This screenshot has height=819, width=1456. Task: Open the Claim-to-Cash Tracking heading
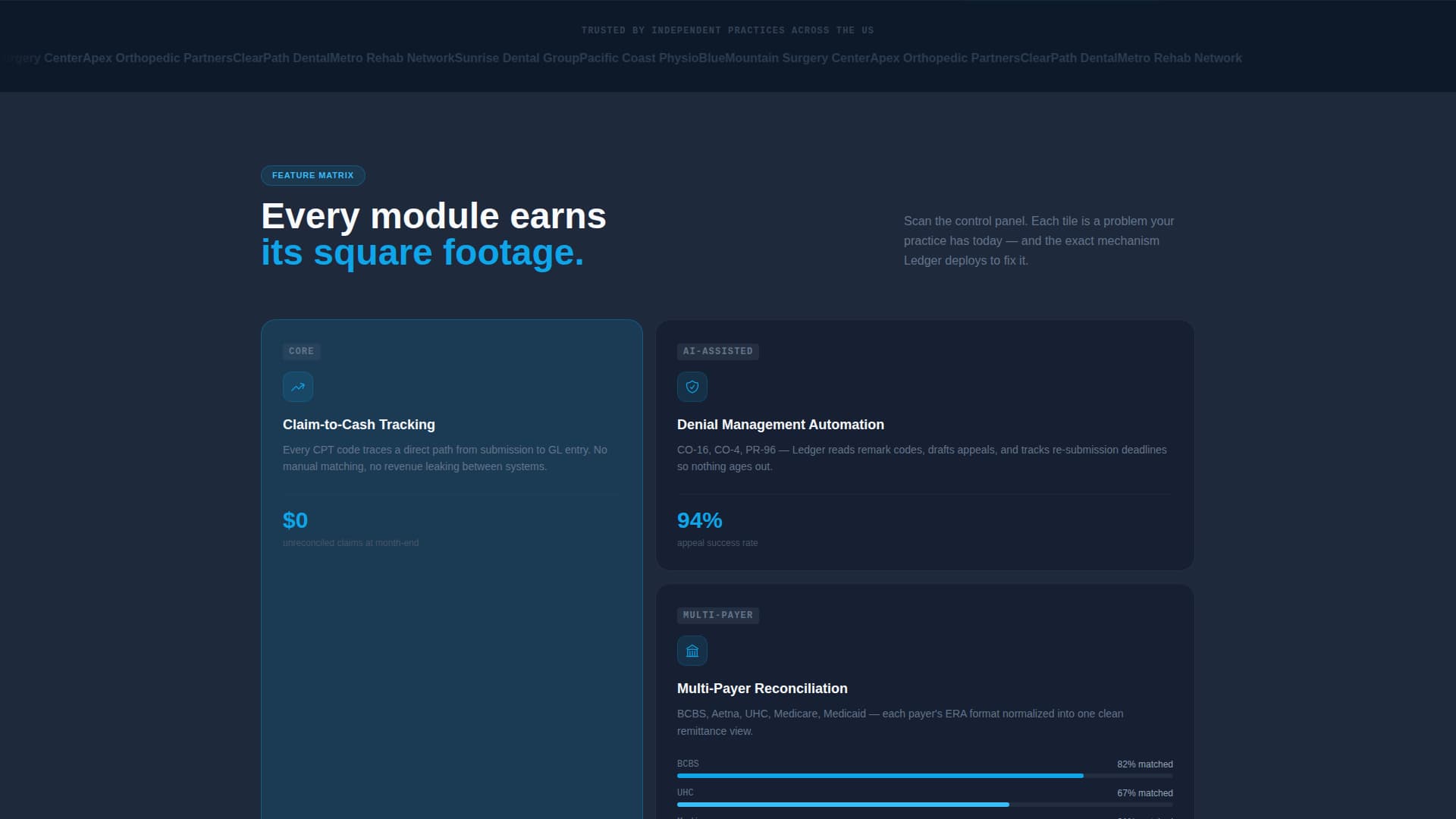359,425
